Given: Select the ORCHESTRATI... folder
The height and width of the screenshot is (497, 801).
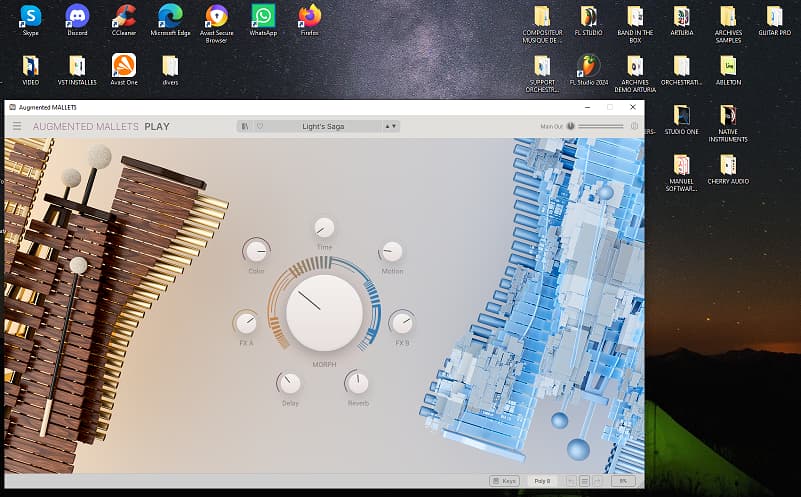Looking at the screenshot, I should pyautogui.click(x=681, y=70).
